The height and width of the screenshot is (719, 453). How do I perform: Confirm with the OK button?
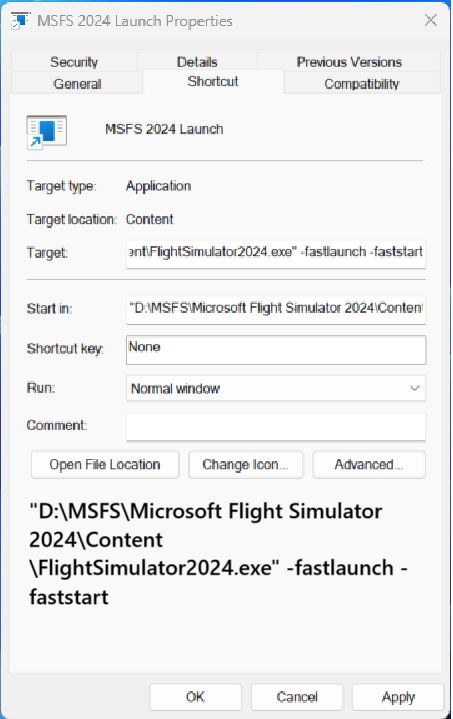tap(195, 697)
